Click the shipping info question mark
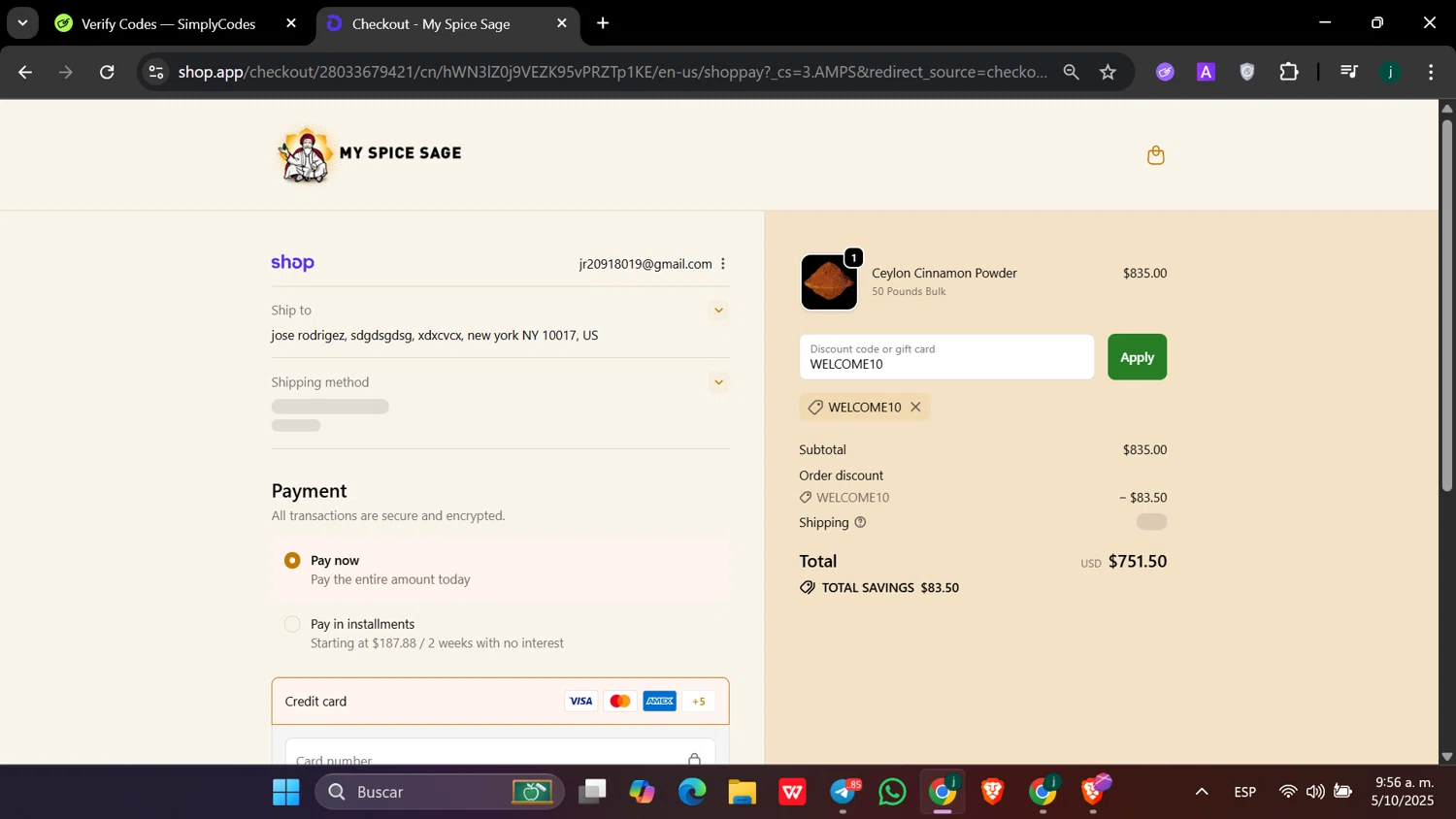The width and height of the screenshot is (1456, 819). tap(860, 523)
